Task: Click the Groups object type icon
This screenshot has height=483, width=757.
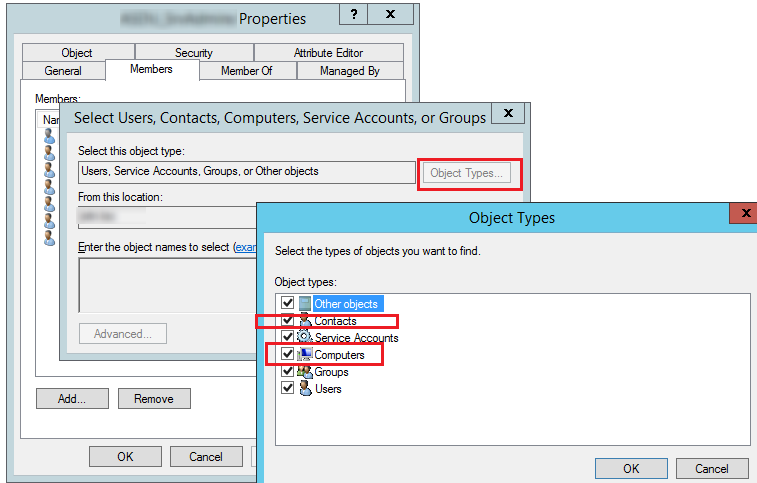Action: click(305, 372)
